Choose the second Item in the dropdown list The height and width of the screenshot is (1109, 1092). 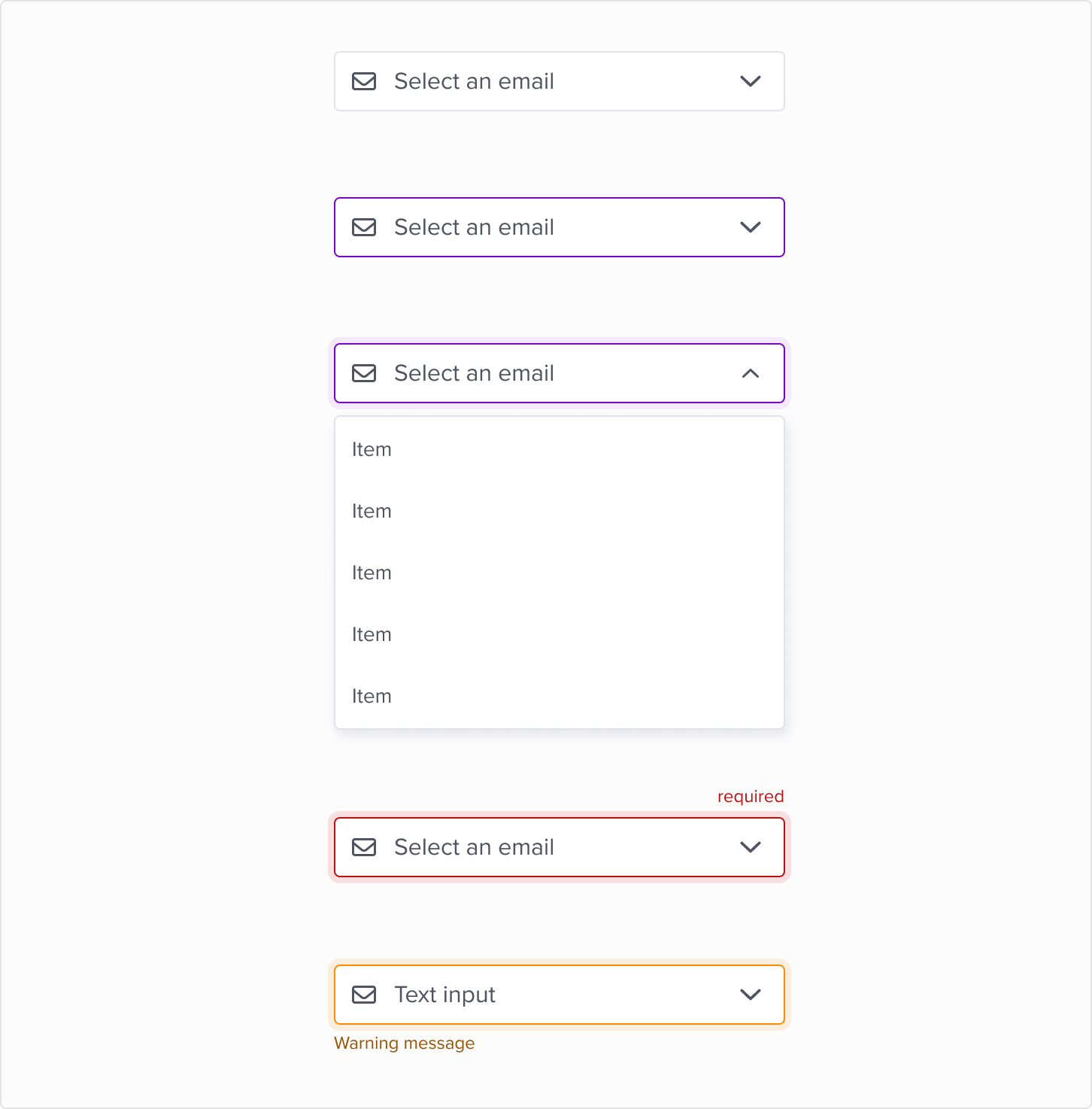(x=372, y=512)
